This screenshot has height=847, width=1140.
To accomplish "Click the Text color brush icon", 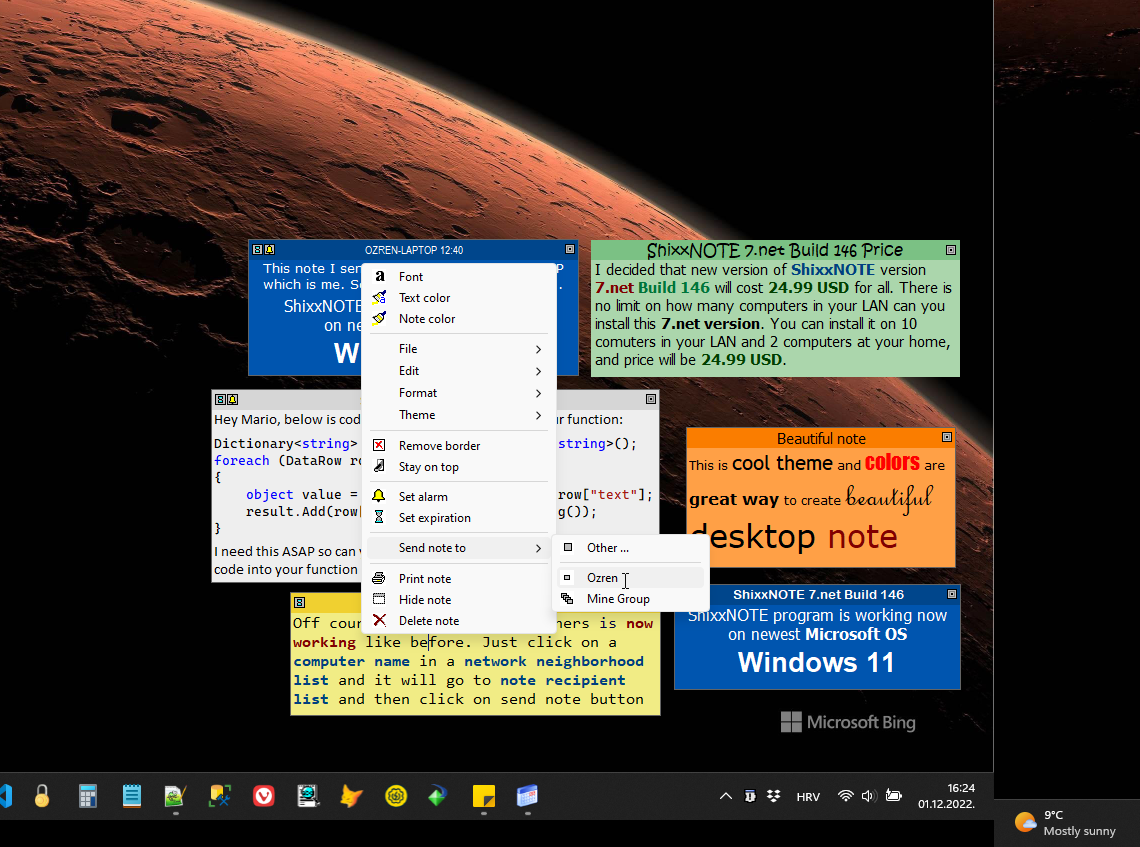I will (380, 297).
